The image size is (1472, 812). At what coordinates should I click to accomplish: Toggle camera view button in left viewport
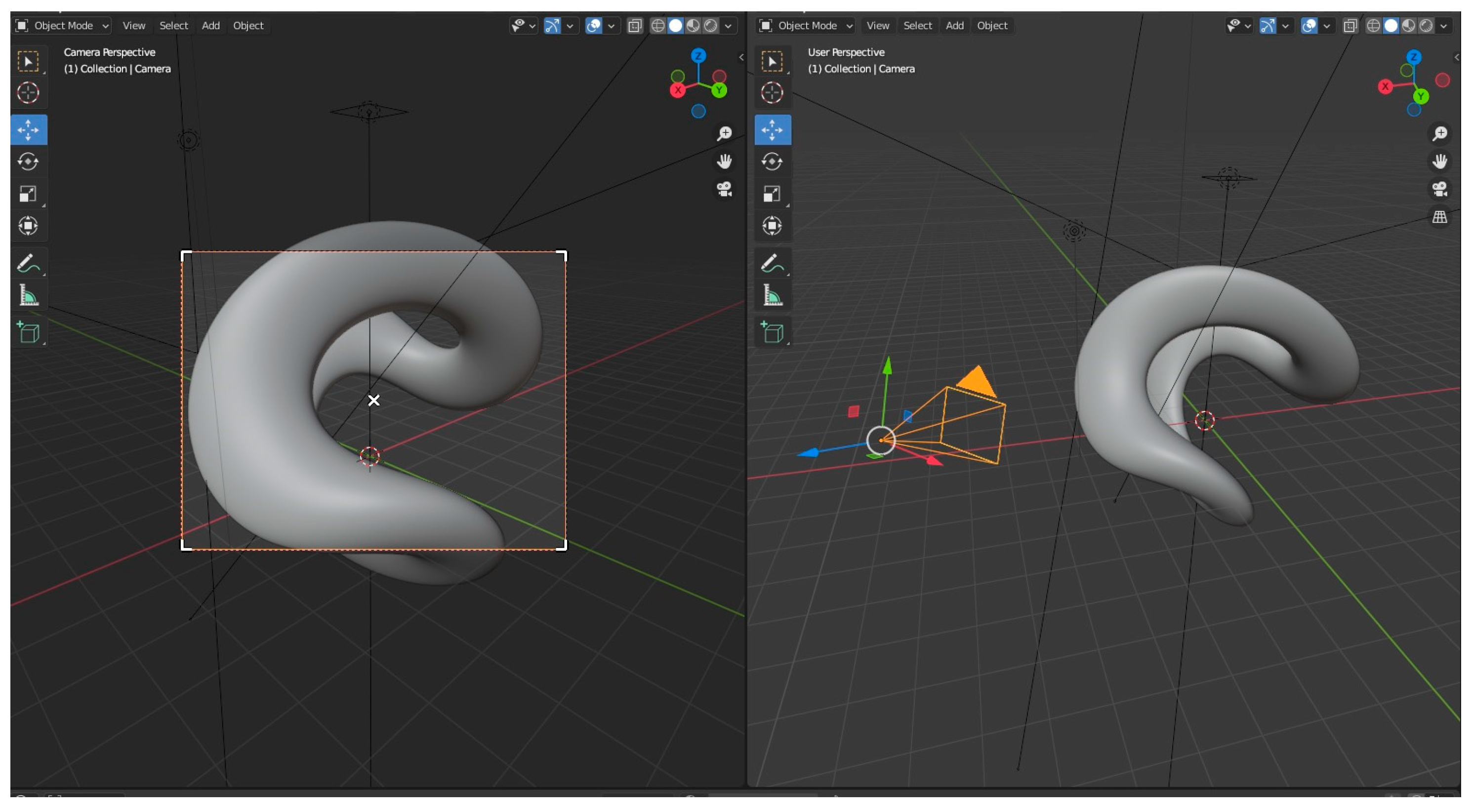click(x=724, y=189)
